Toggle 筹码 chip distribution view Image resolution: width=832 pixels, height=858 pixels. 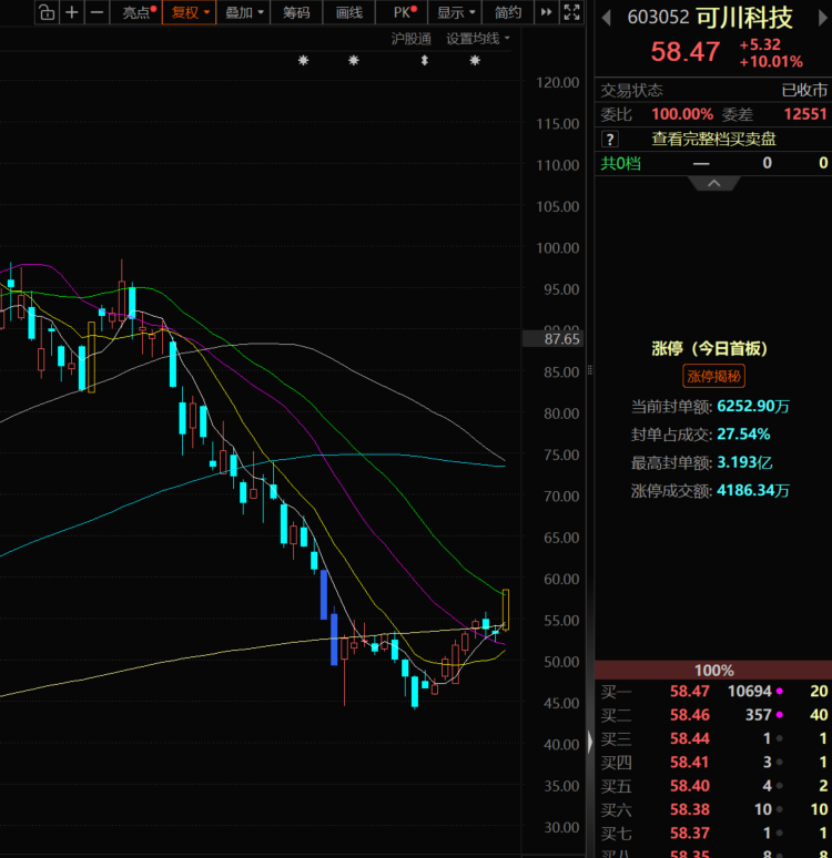click(296, 12)
